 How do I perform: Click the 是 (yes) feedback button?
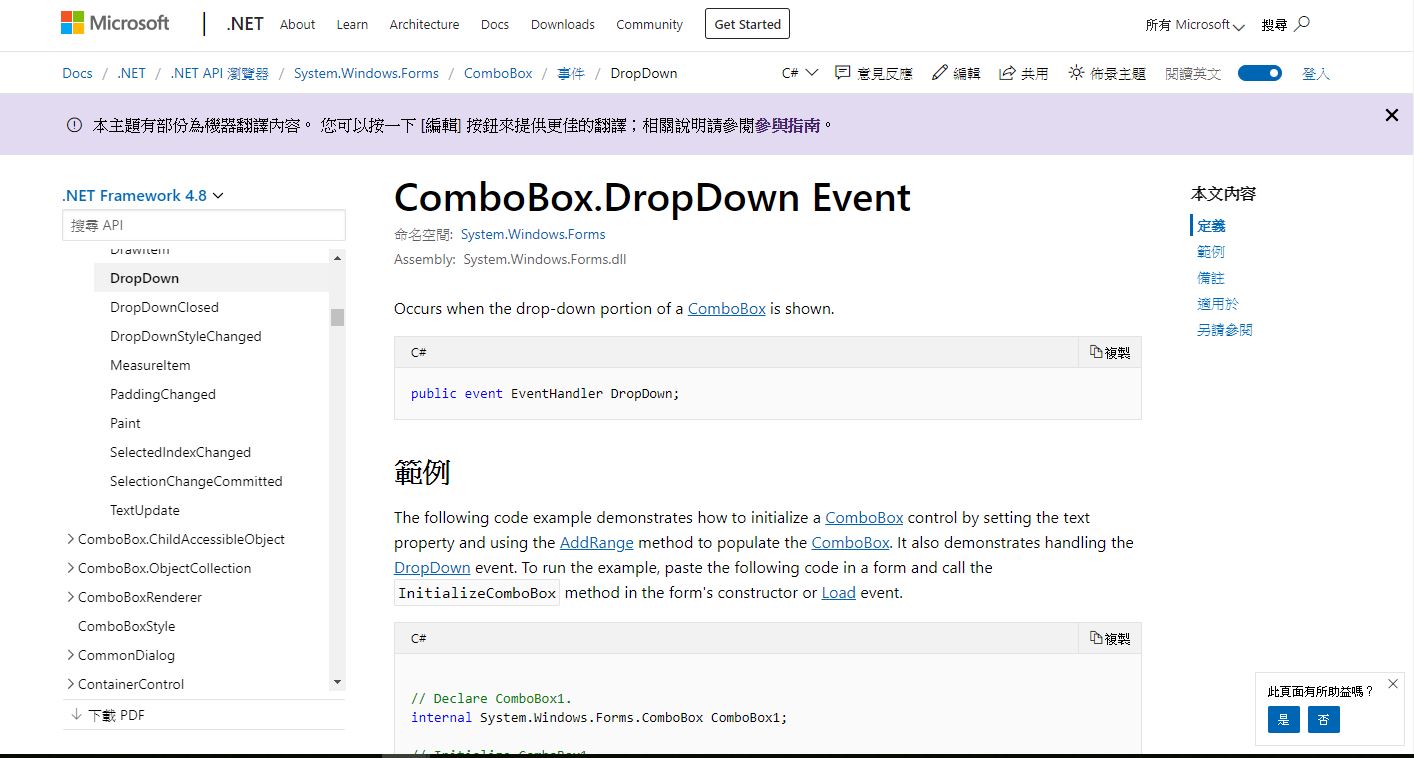click(x=1283, y=719)
